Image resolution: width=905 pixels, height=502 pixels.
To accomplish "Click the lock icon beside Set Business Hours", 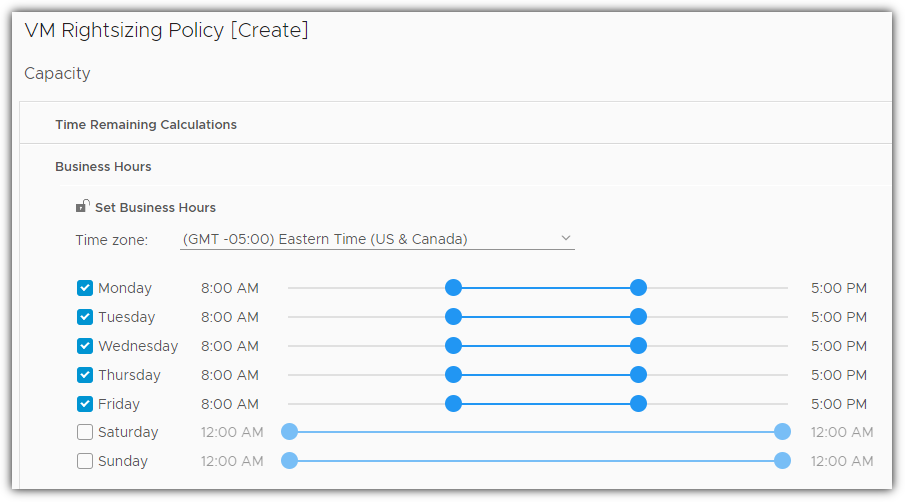I will tap(82, 206).
